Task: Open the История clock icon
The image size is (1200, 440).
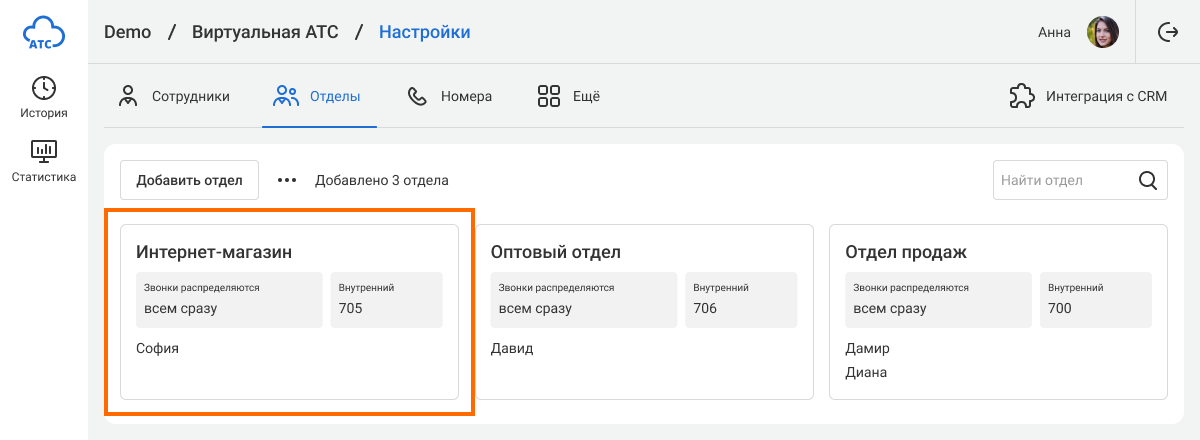Action: tap(44, 88)
